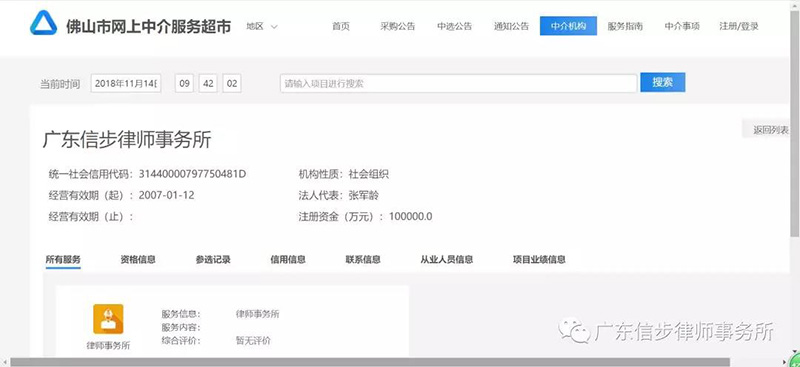
Task: Switch to the 从业人员信息 tab
Action: coord(447,259)
